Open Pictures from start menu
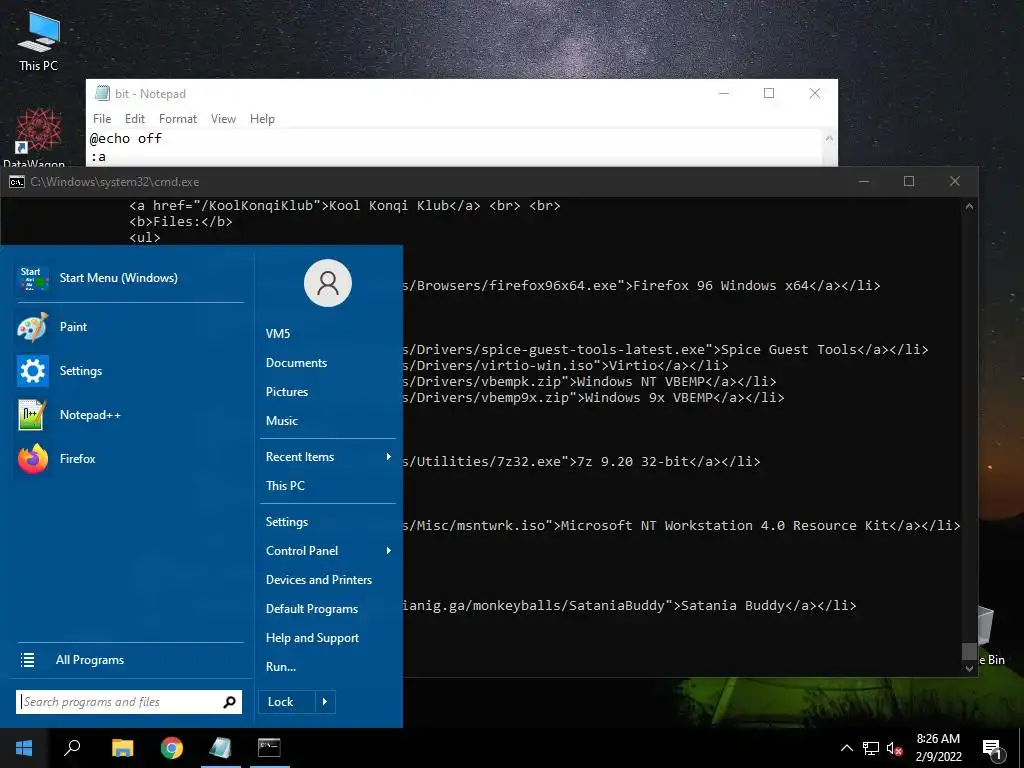The height and width of the screenshot is (768, 1024). pyautogui.click(x=328, y=392)
